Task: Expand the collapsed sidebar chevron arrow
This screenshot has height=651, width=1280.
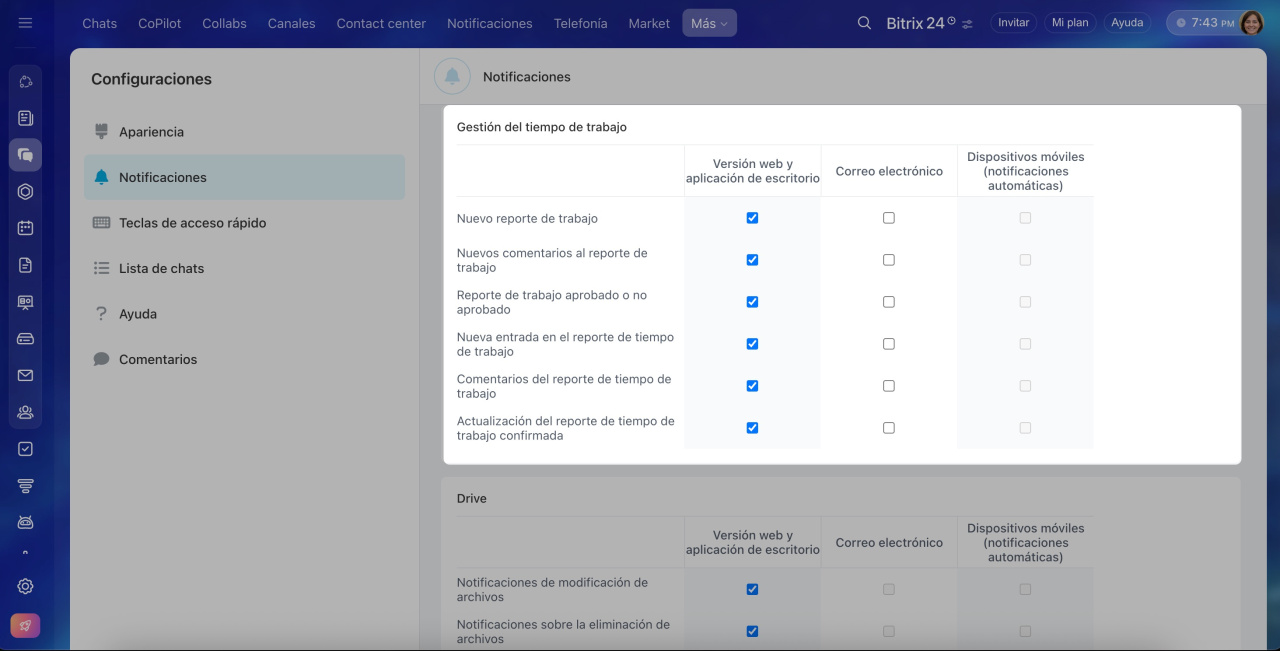Action: [26, 552]
